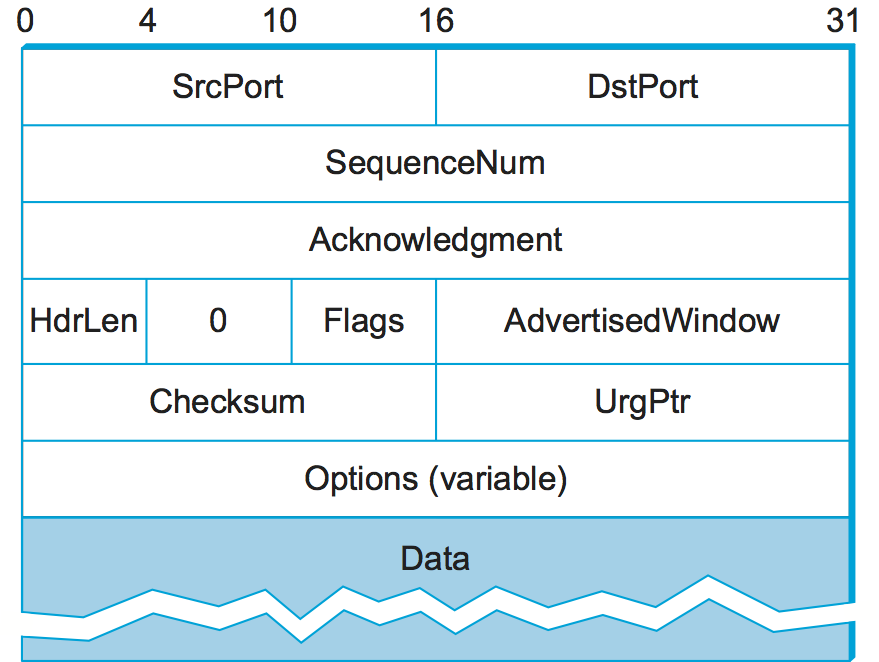Click the SequenceNum row

[x=435, y=163]
